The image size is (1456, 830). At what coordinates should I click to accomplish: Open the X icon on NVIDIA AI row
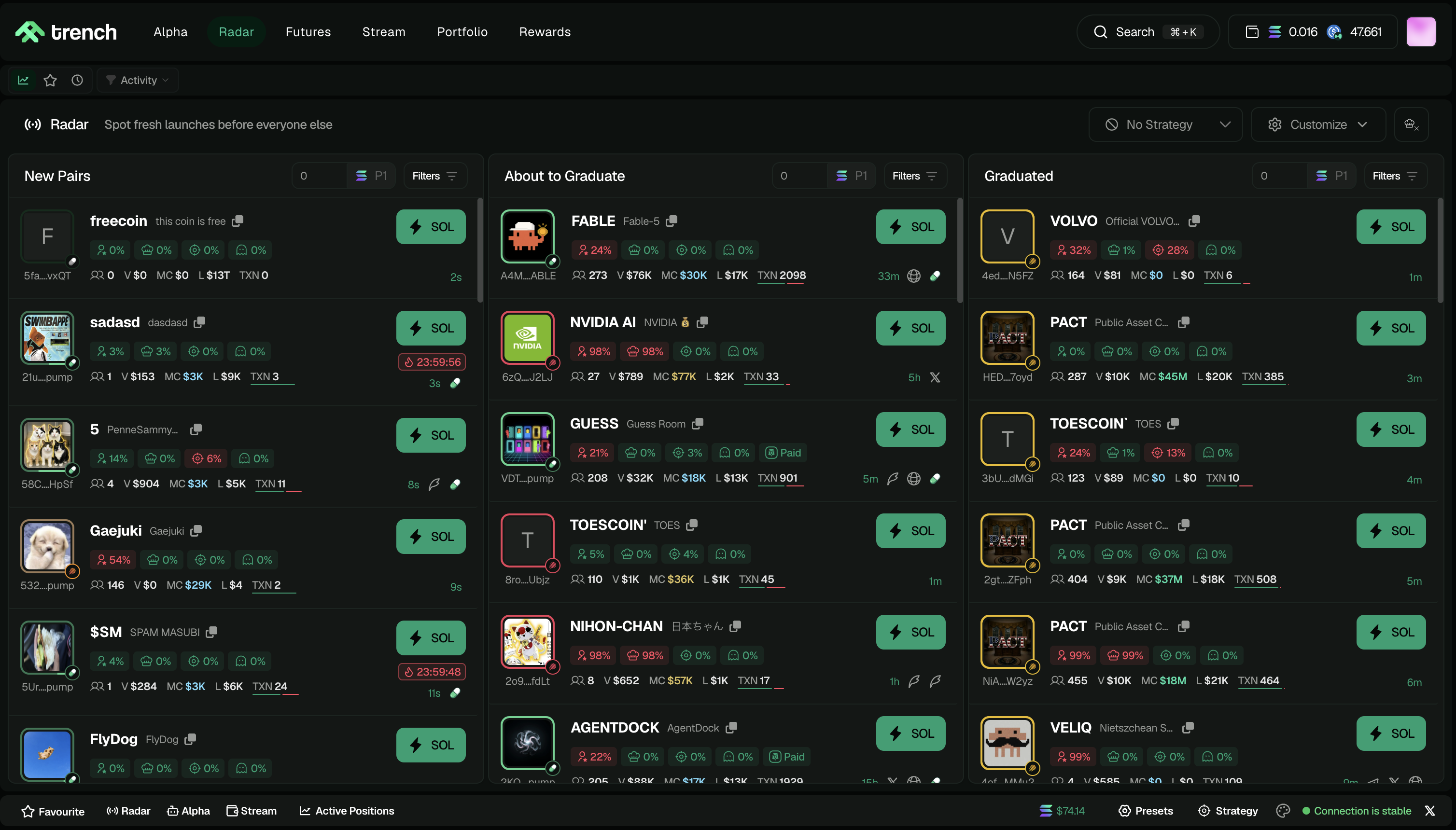click(x=935, y=377)
